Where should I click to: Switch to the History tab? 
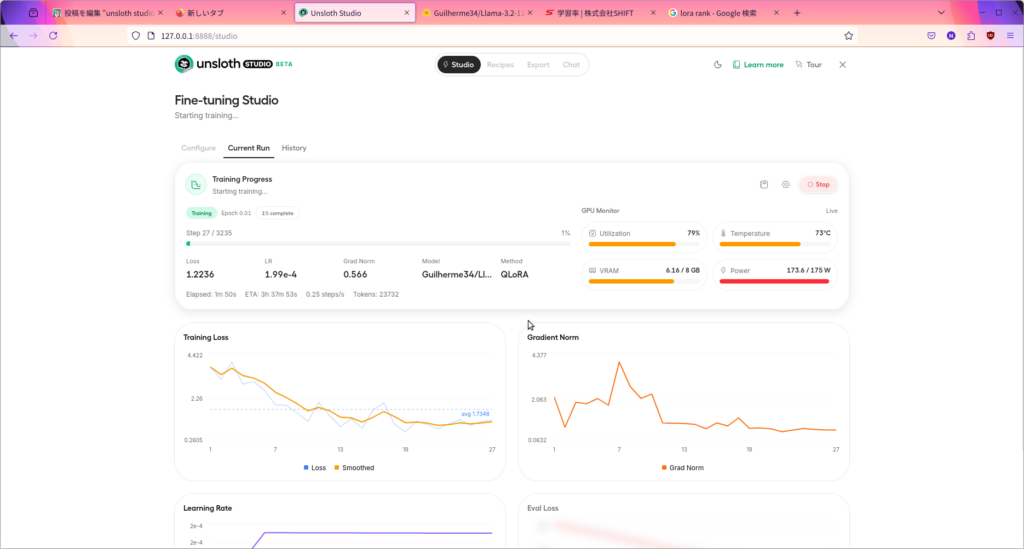(x=294, y=148)
